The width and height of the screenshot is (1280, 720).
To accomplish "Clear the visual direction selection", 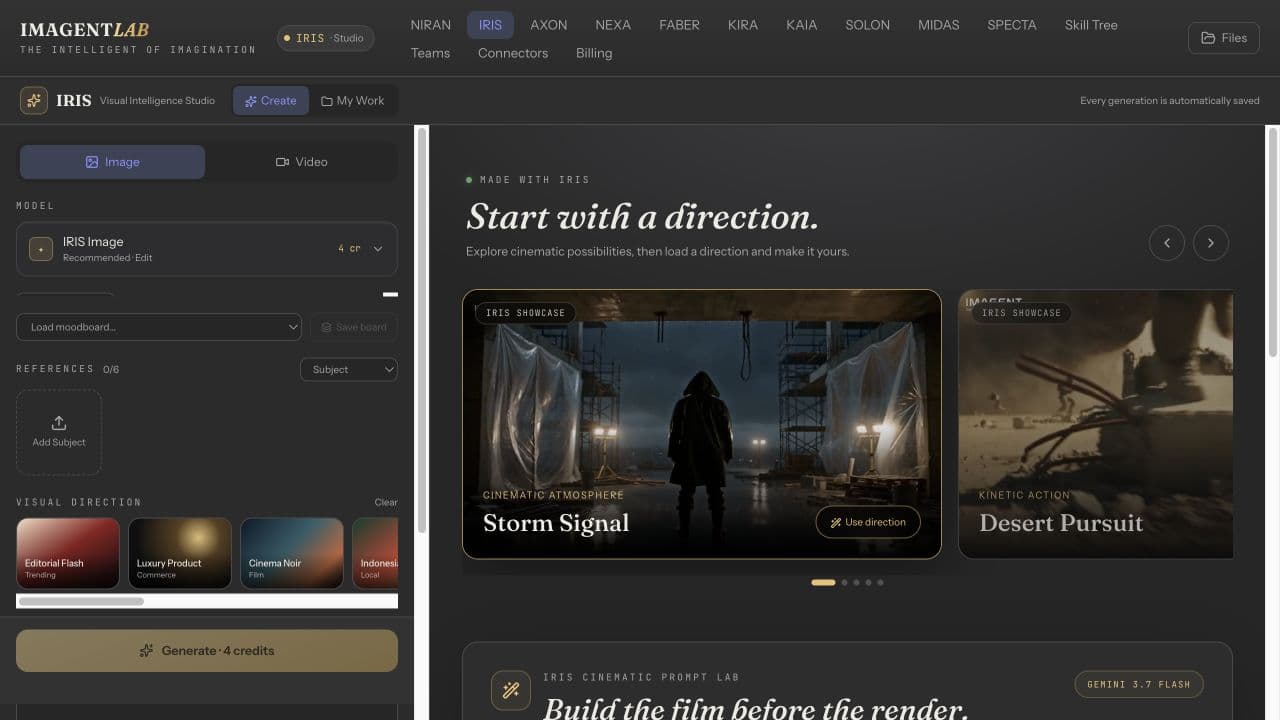I will (x=386, y=502).
